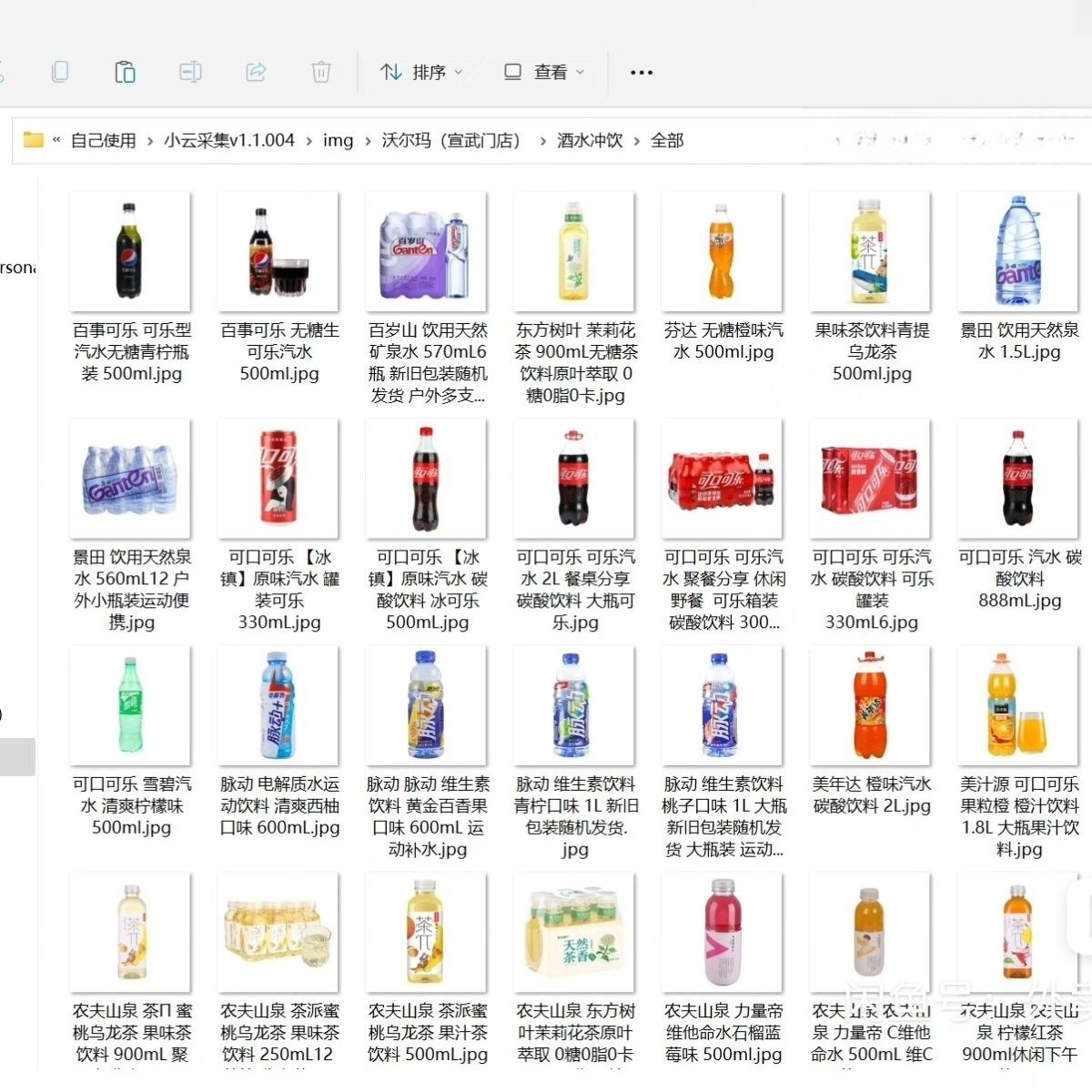Open the three-dot See more menu
This screenshot has width=1092, height=1092.
point(642,72)
